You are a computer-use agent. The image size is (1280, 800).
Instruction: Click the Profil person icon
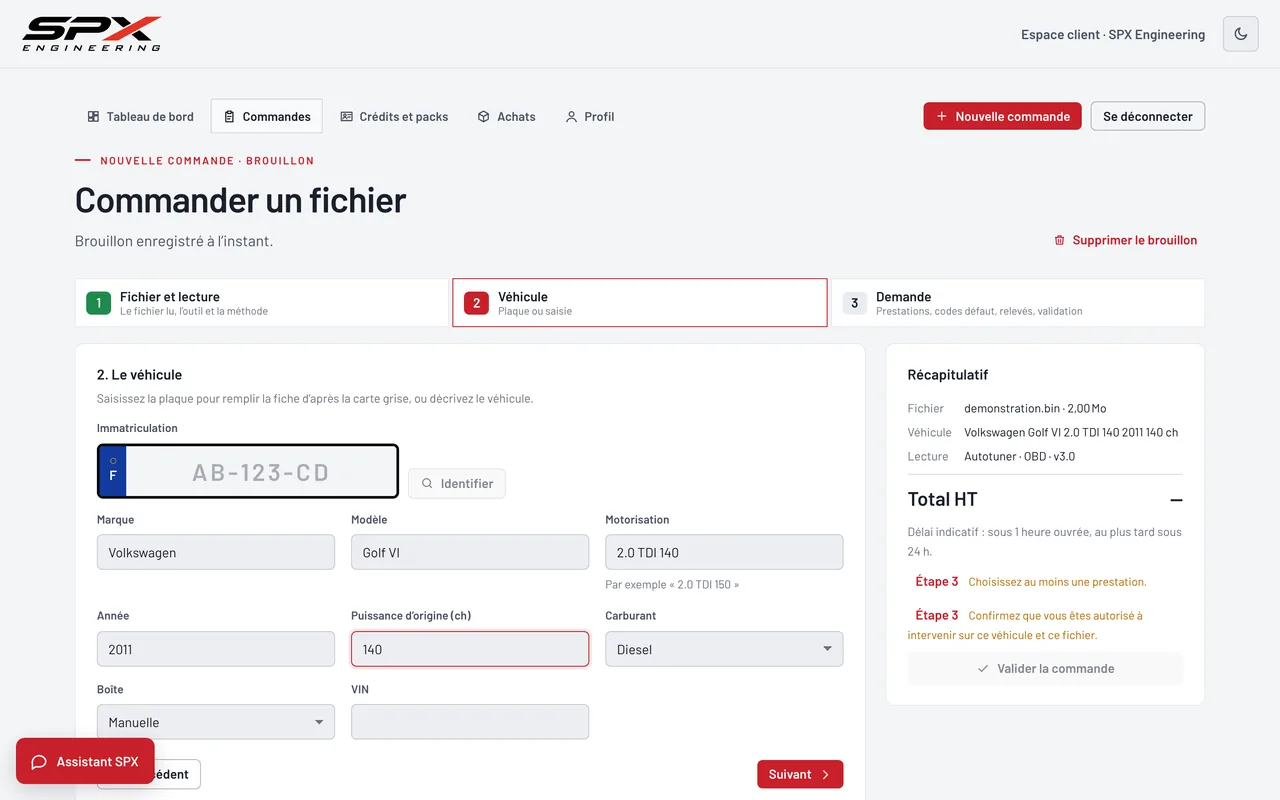point(571,117)
